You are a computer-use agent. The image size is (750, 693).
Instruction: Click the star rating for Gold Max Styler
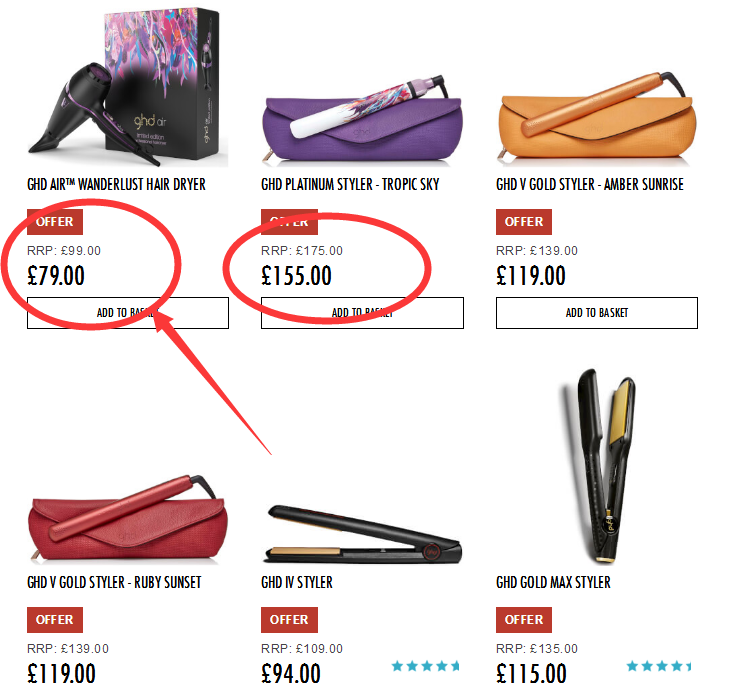click(659, 666)
